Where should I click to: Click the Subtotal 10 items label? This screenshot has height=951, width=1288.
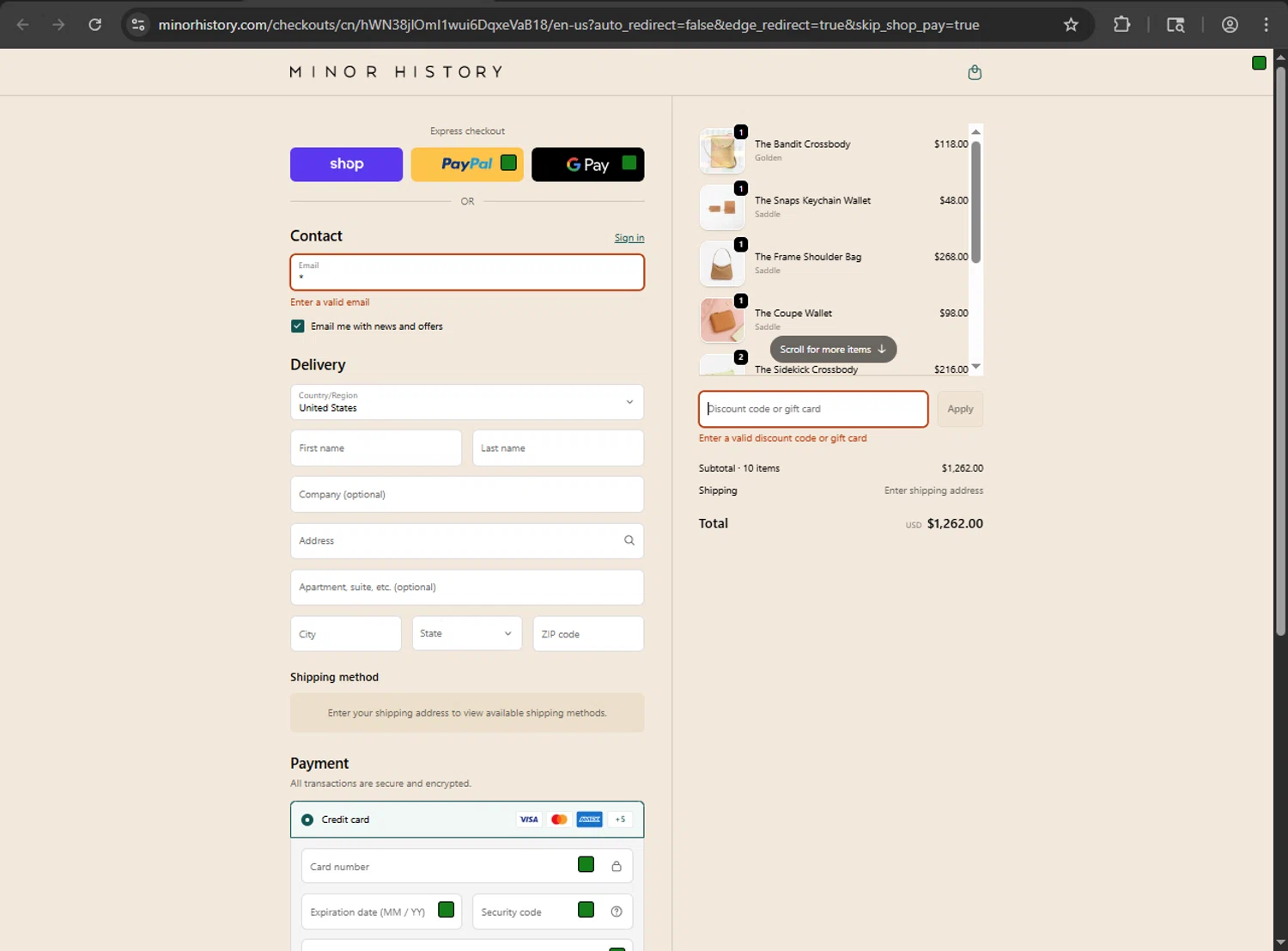point(739,468)
